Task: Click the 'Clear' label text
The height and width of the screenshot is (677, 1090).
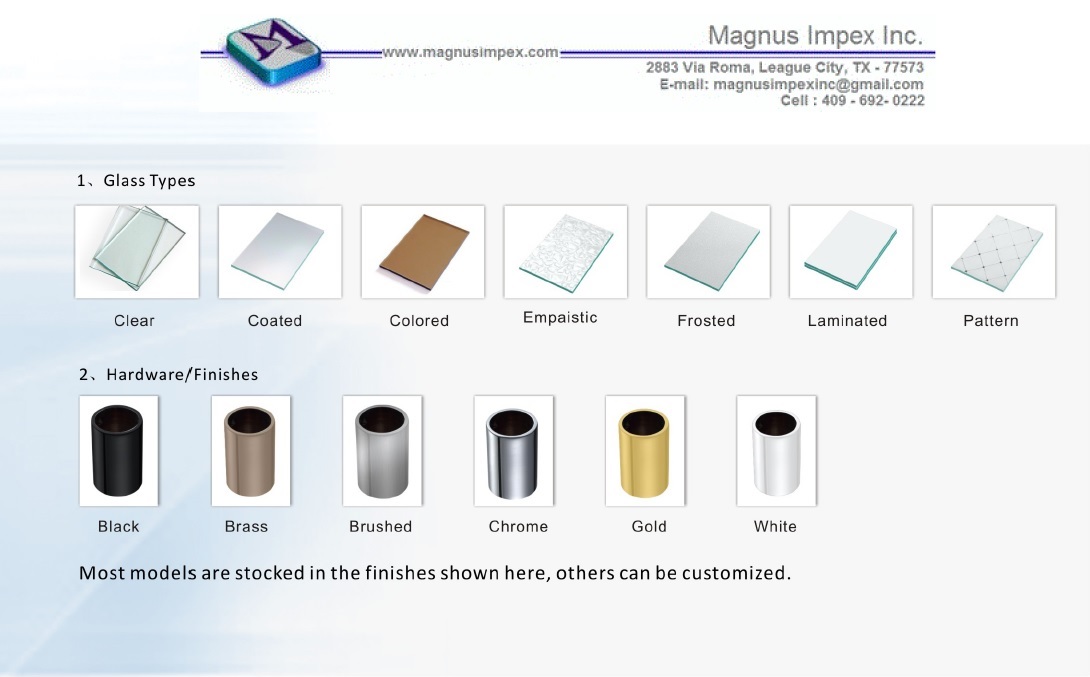Action: pyautogui.click(x=134, y=320)
